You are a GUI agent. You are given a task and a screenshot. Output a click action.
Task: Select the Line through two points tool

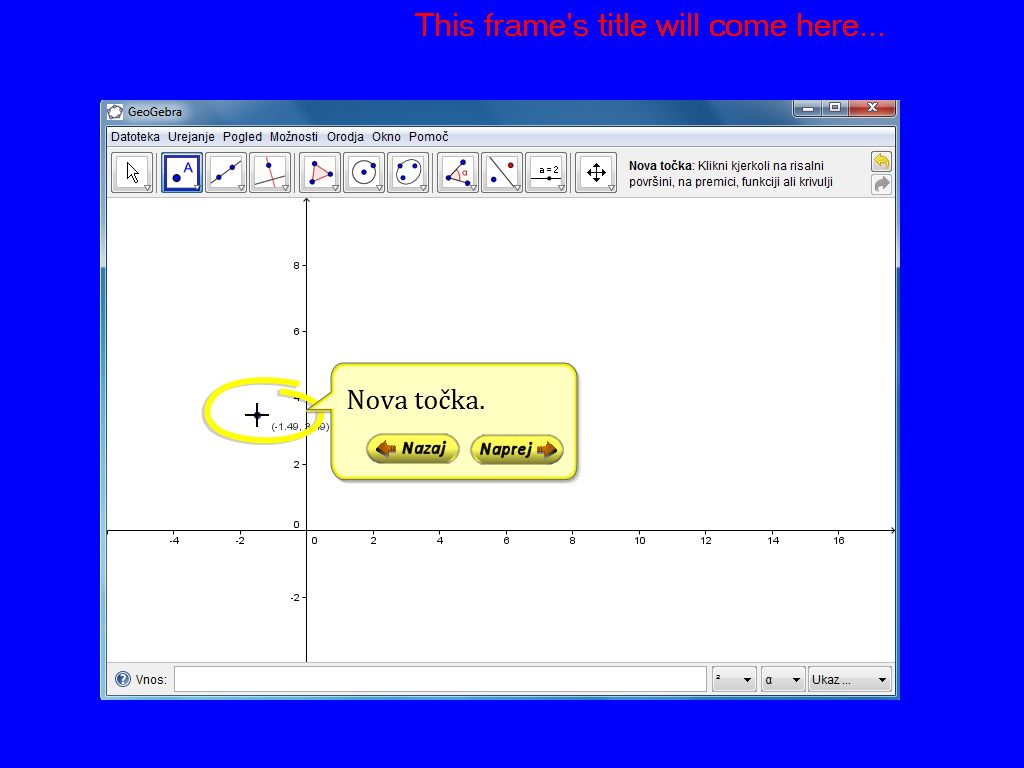coord(226,172)
